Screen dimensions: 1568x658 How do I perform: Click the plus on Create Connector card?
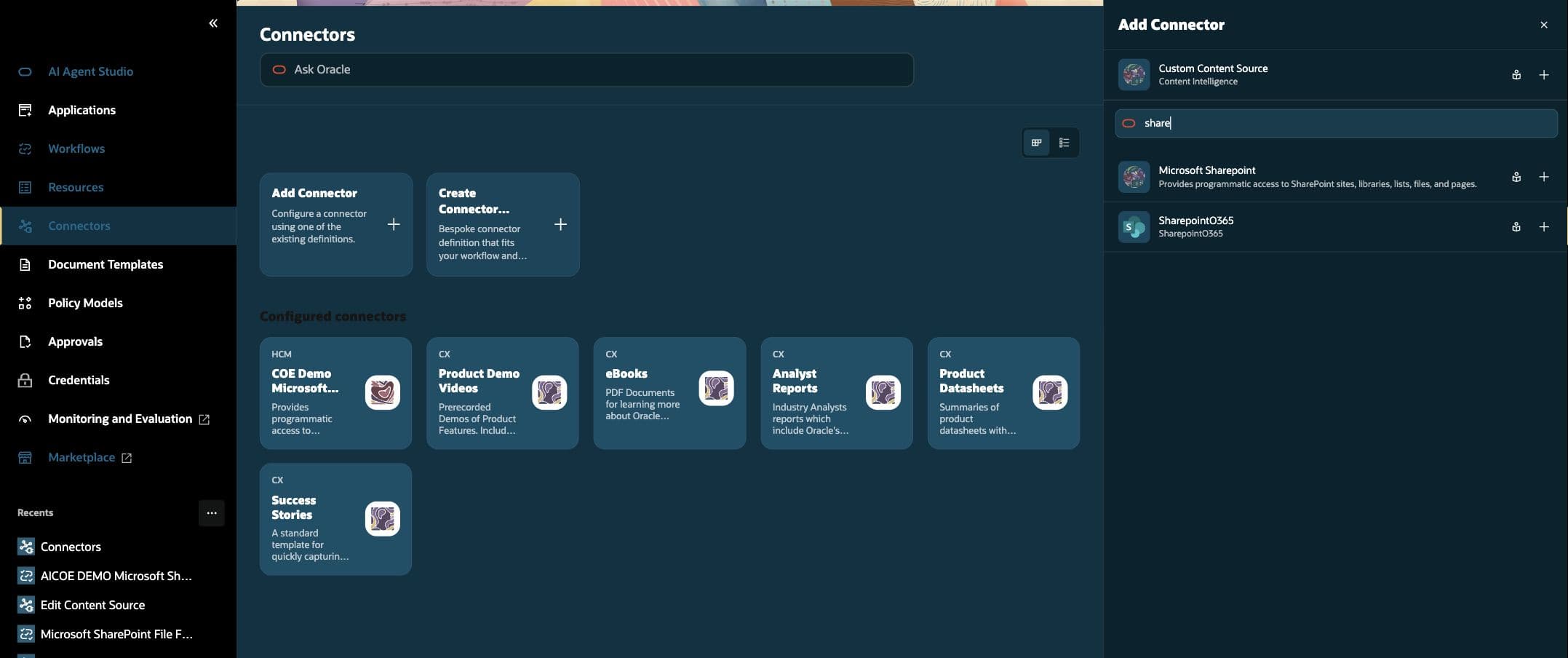point(560,224)
